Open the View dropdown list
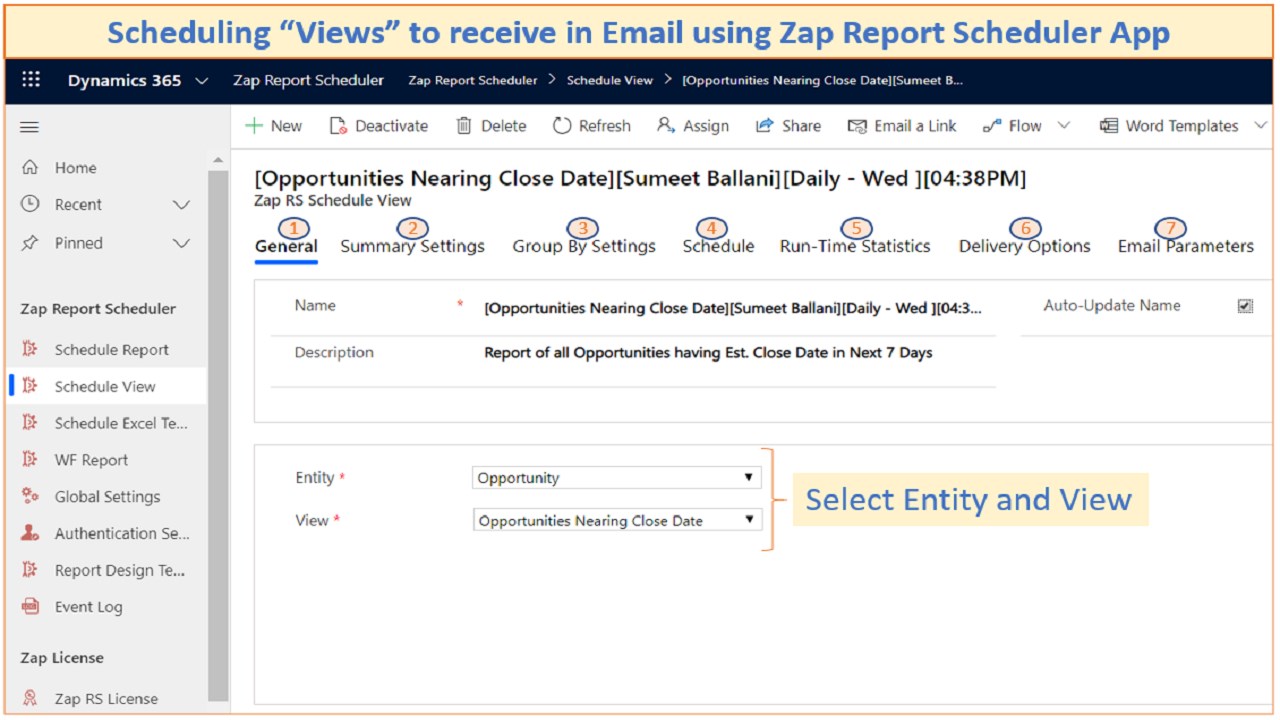 tap(617, 520)
